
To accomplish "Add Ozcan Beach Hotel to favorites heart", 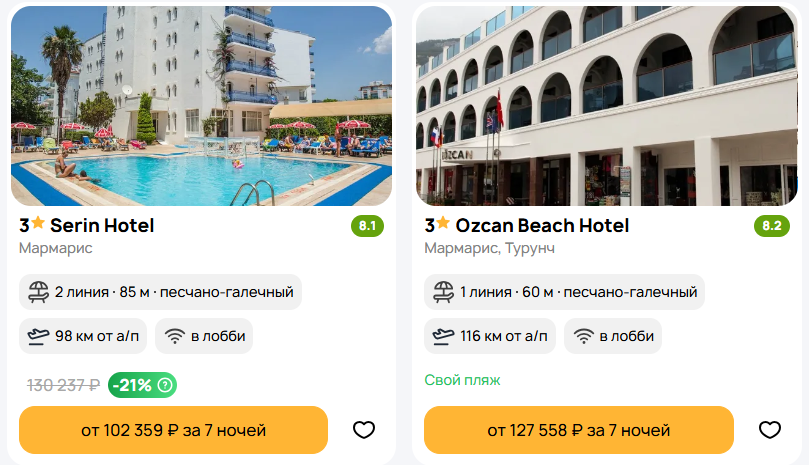I will pos(769,430).
